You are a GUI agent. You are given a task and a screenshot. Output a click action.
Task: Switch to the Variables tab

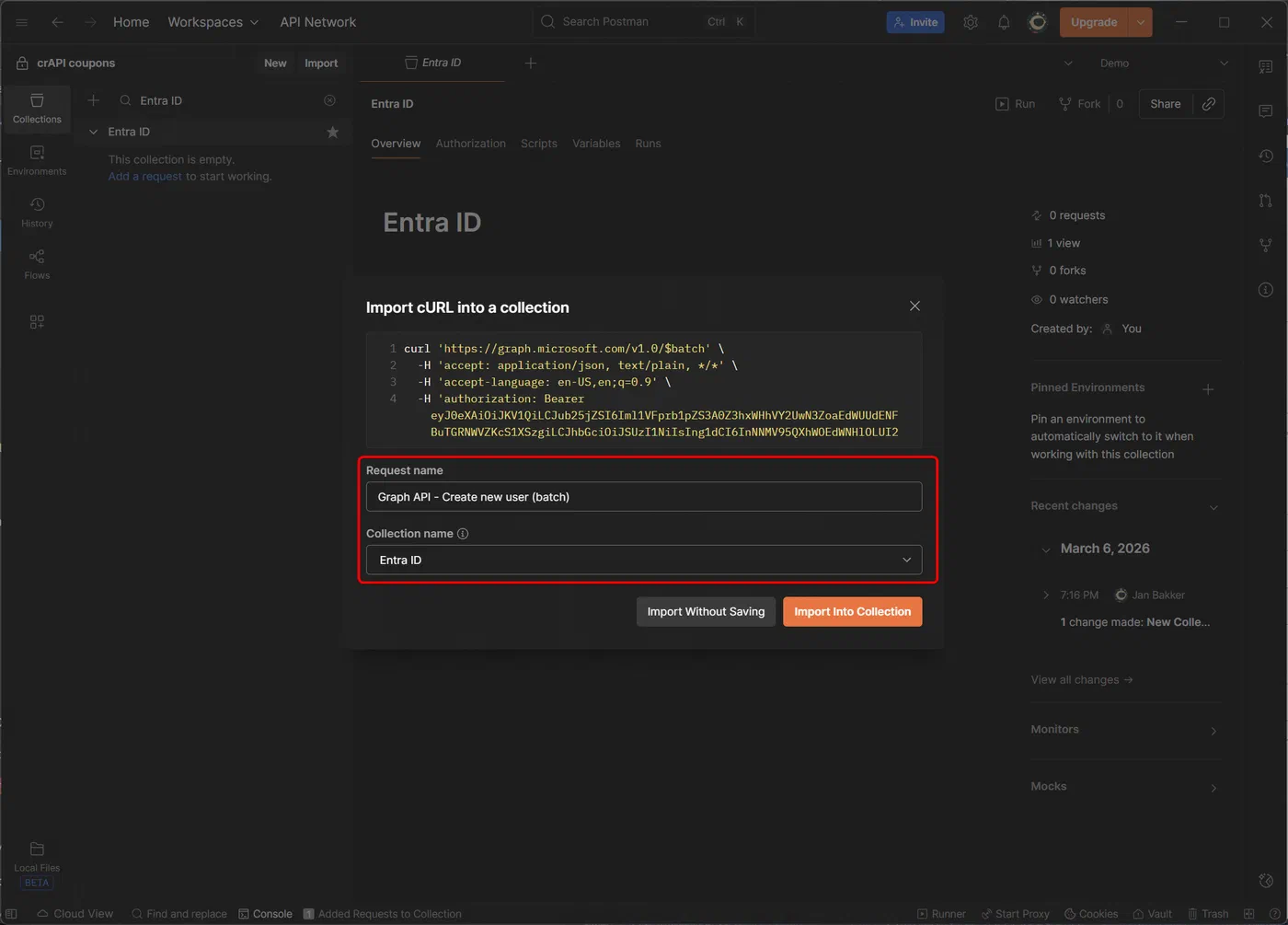[596, 144]
